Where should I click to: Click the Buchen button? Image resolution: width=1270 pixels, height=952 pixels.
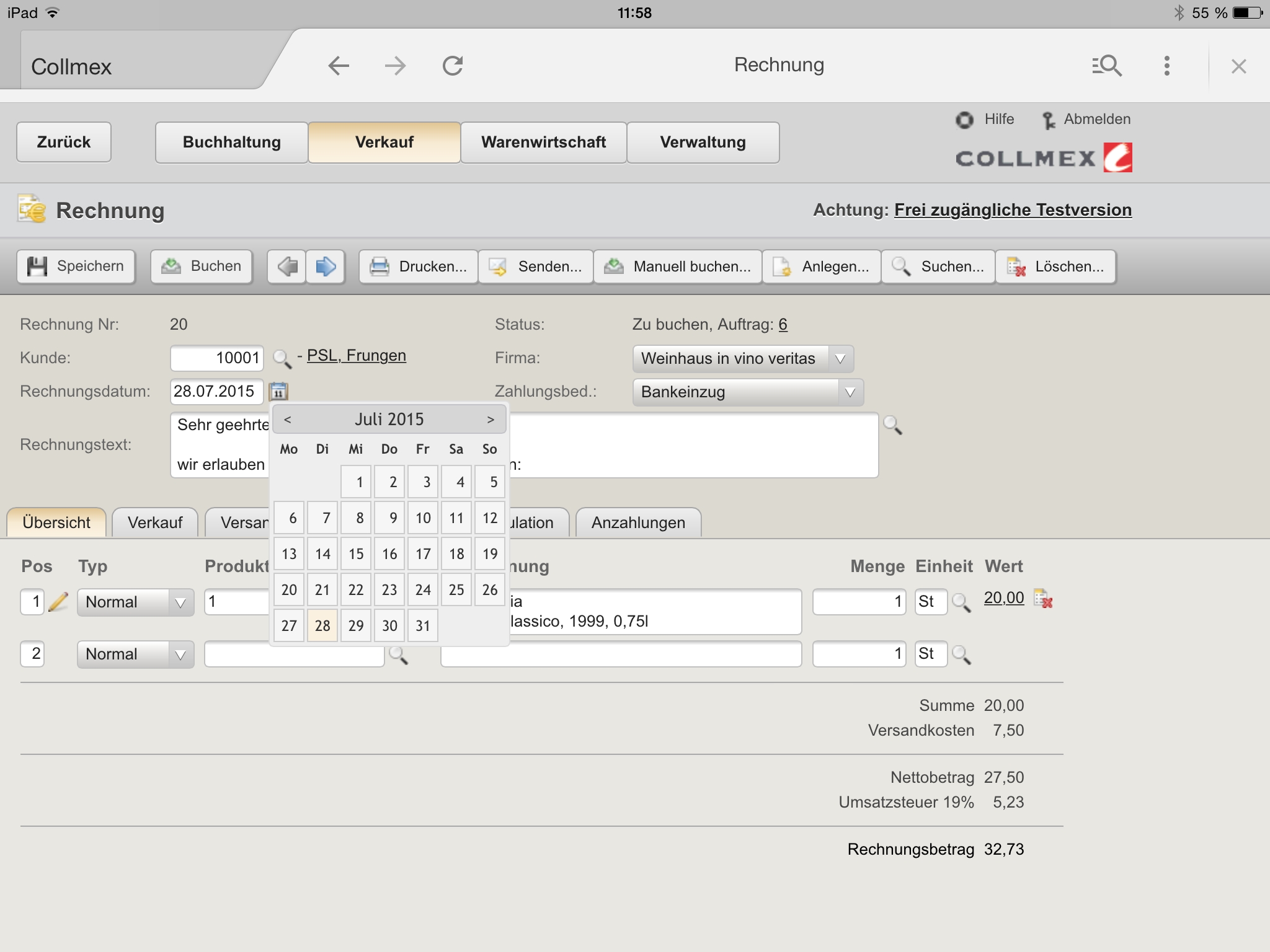202,267
